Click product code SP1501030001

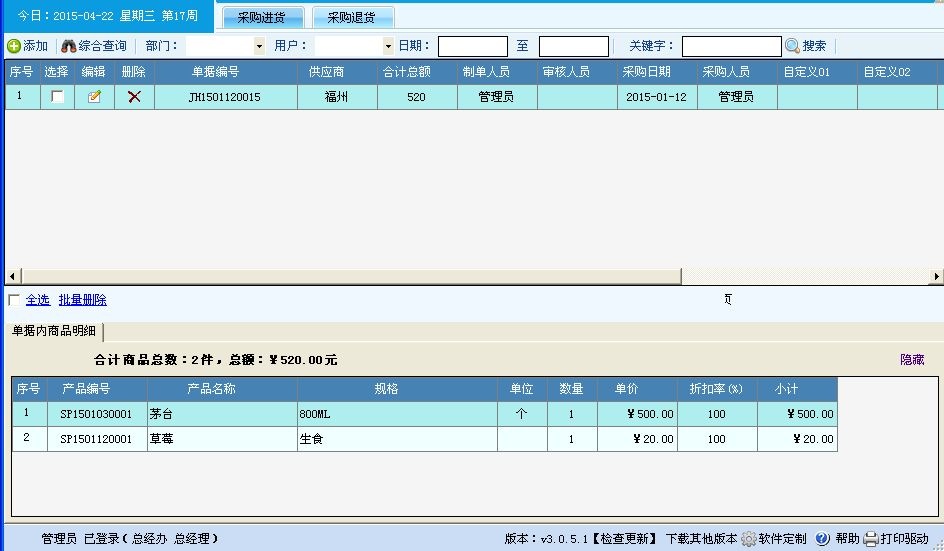tap(96, 414)
